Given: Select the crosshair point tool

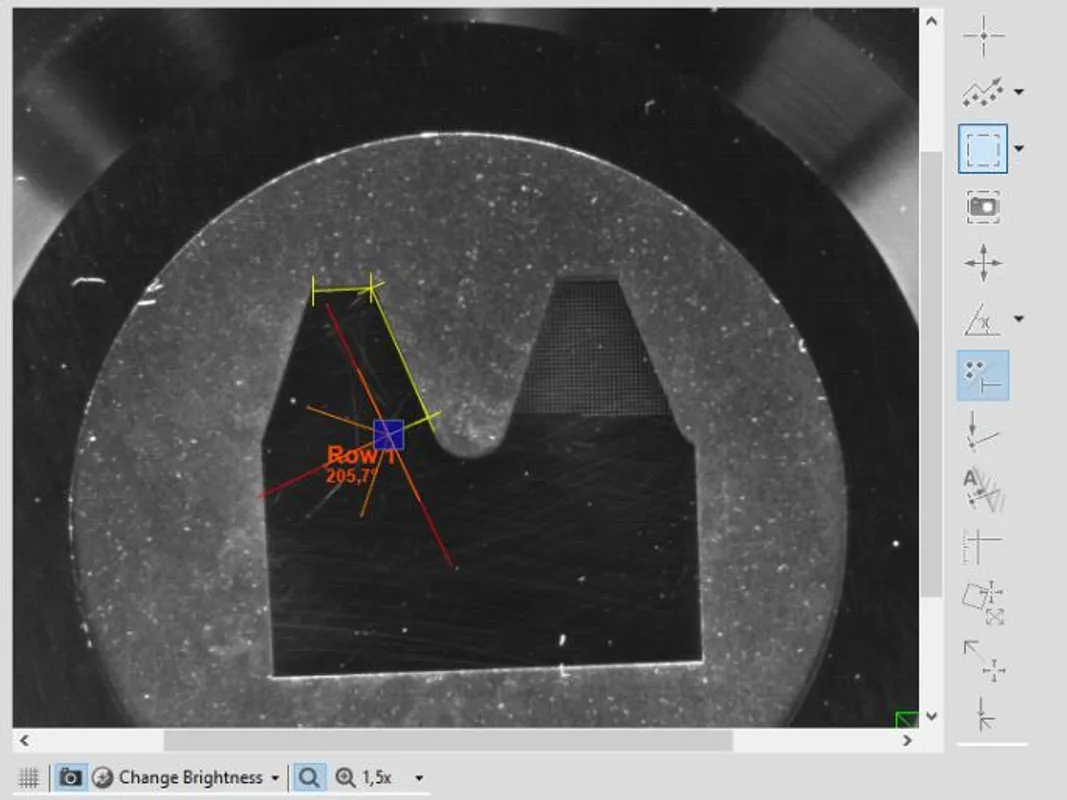Looking at the screenshot, I should tap(983, 35).
